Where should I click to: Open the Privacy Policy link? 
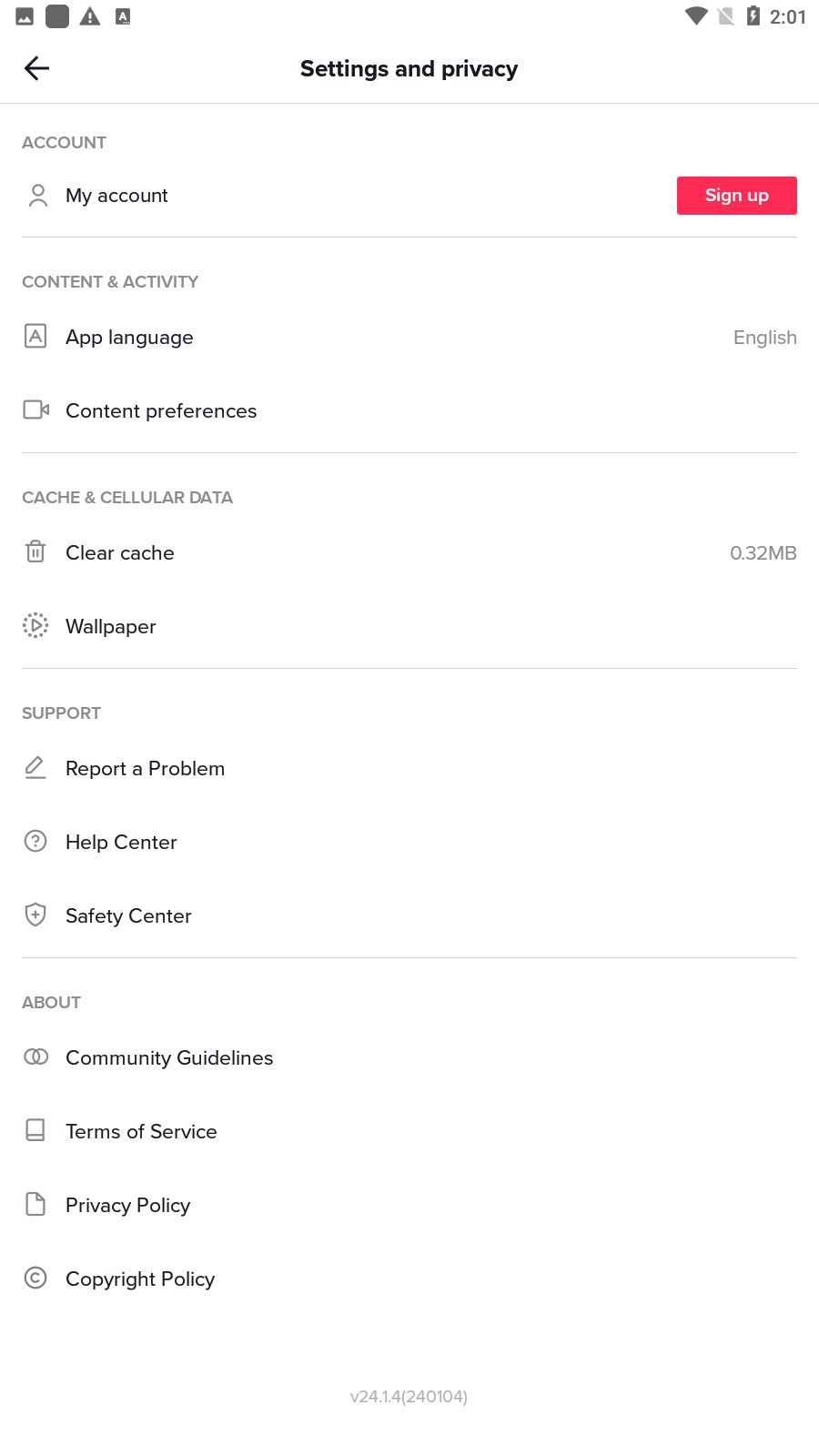127,1205
